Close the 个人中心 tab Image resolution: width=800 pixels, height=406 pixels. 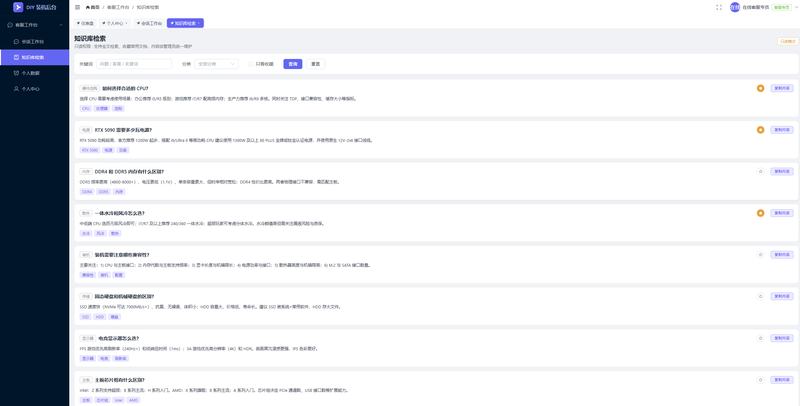126,23
